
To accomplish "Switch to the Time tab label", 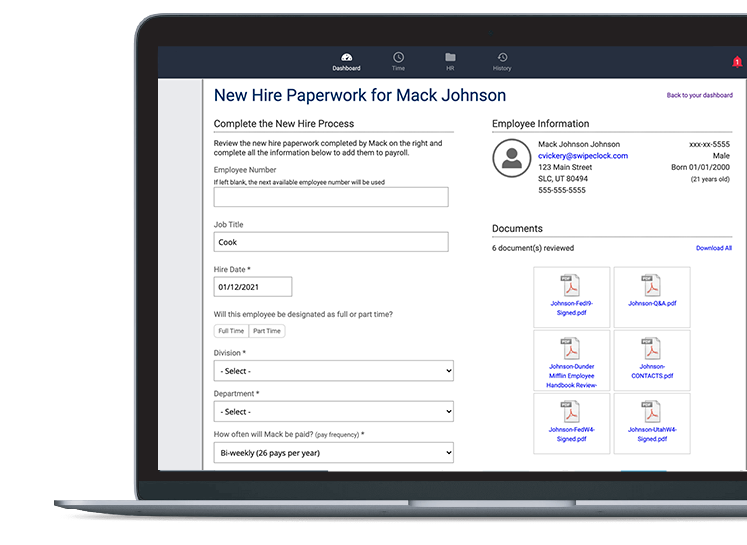I will [x=398, y=68].
